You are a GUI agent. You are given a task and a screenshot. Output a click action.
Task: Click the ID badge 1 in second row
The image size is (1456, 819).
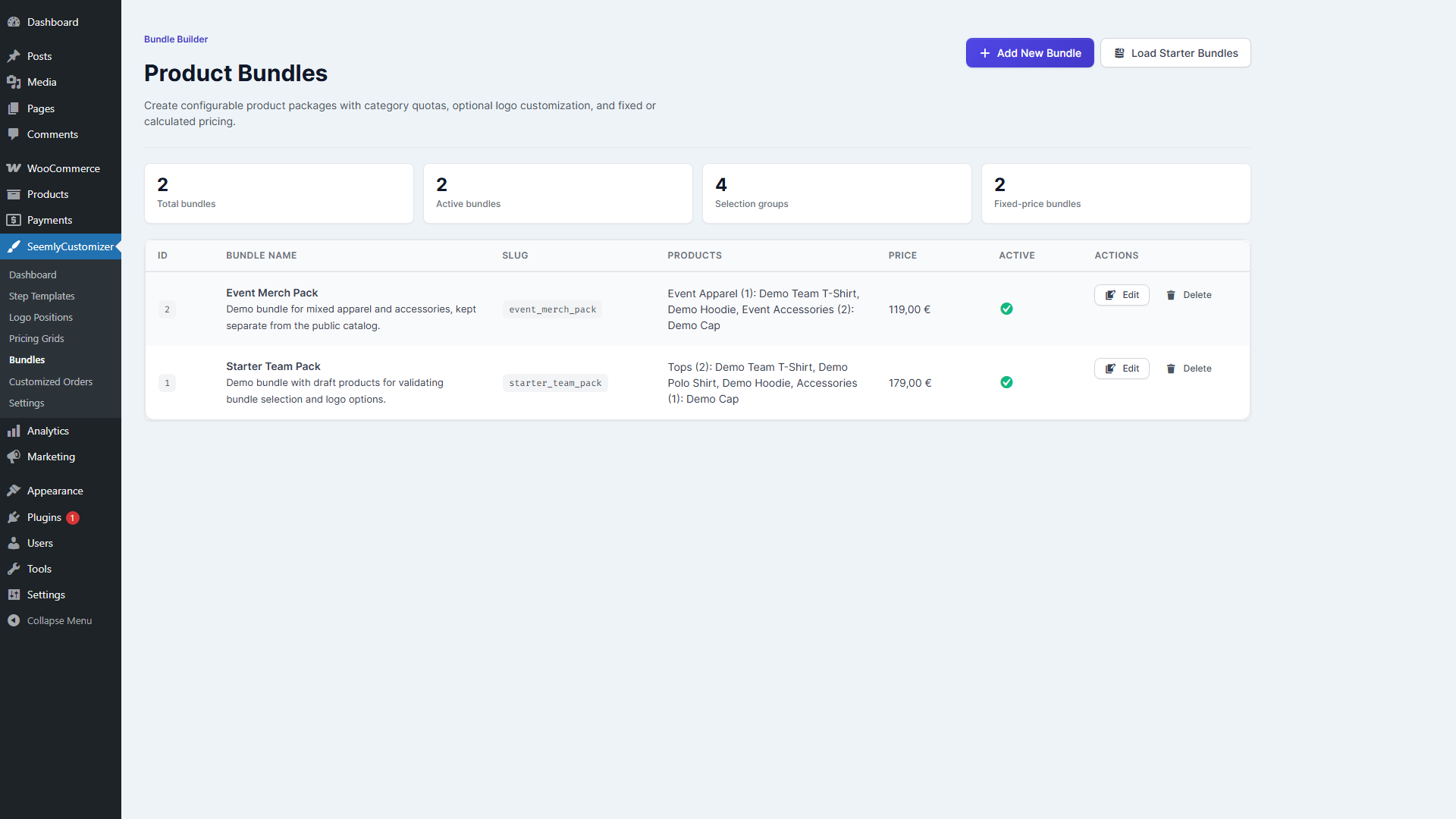[x=167, y=383]
